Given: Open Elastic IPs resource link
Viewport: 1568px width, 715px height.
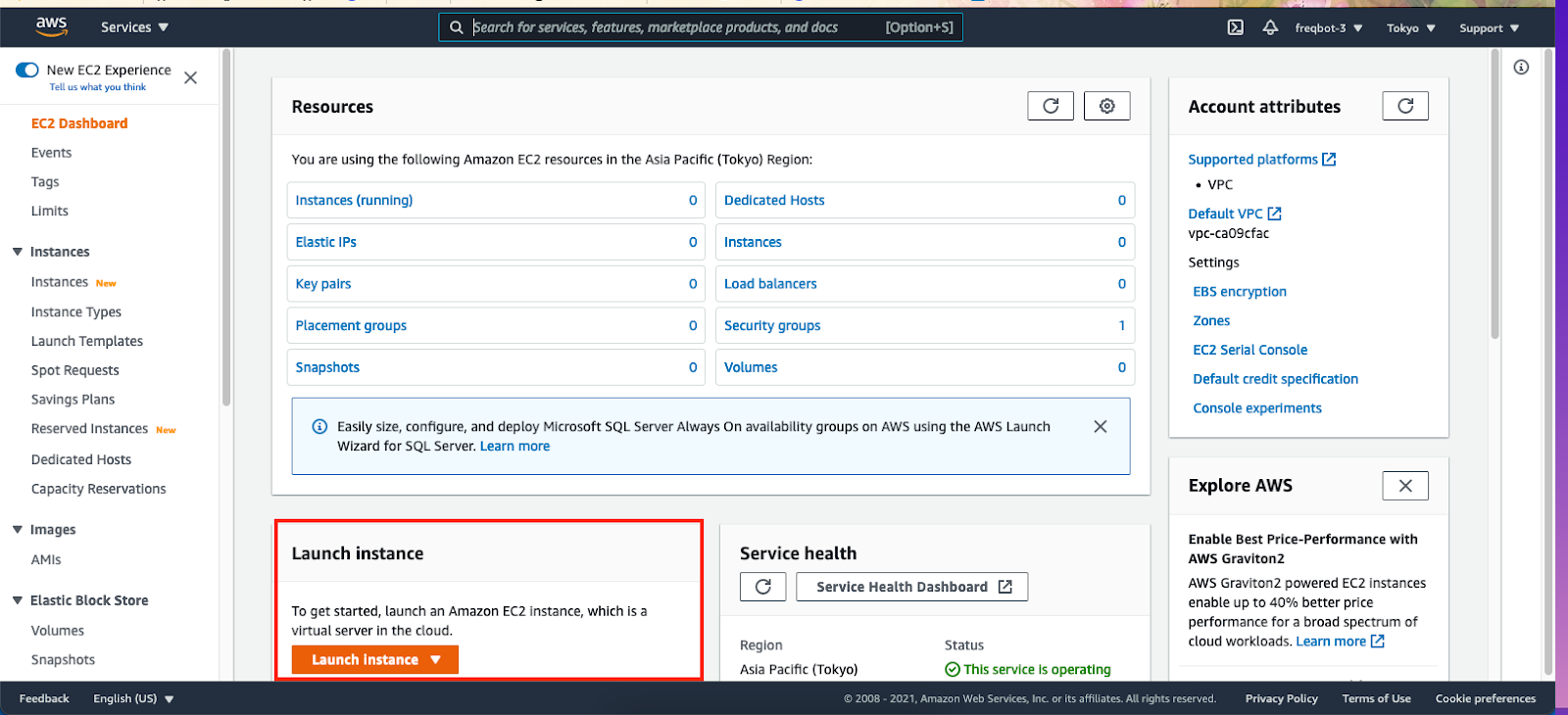Looking at the screenshot, I should tap(326, 242).
